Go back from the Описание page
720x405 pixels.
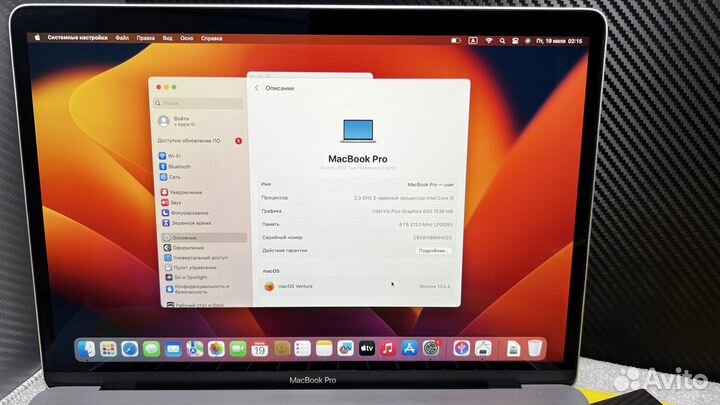257,88
